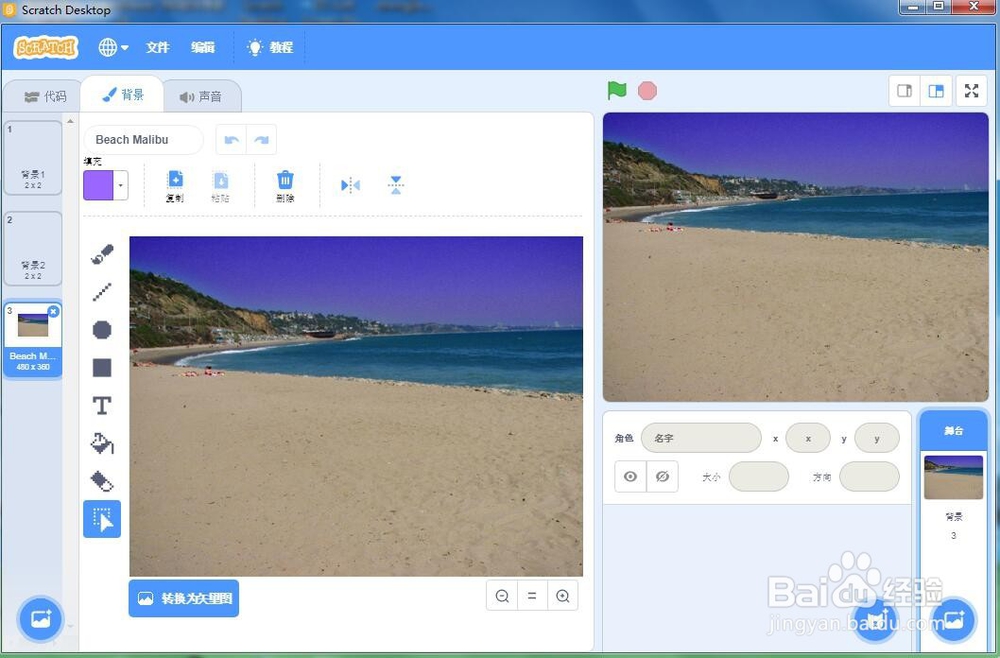The image size is (1000, 658).
Task: Switch to small stage layout
Action: tap(904, 91)
